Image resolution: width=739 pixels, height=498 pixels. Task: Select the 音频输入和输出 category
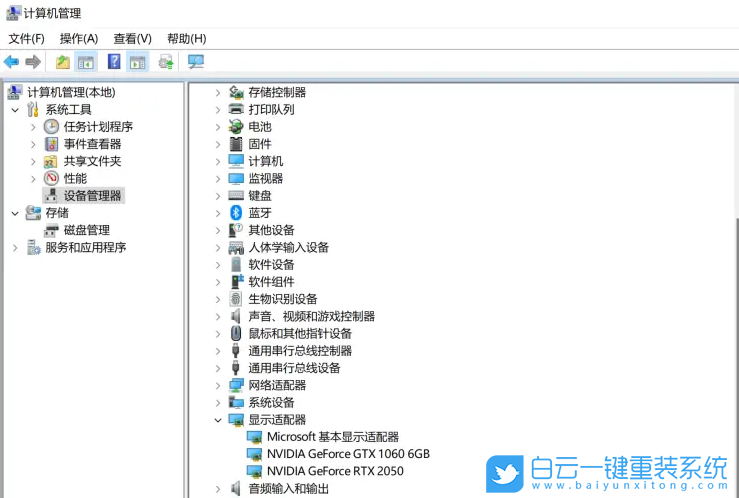coord(288,489)
